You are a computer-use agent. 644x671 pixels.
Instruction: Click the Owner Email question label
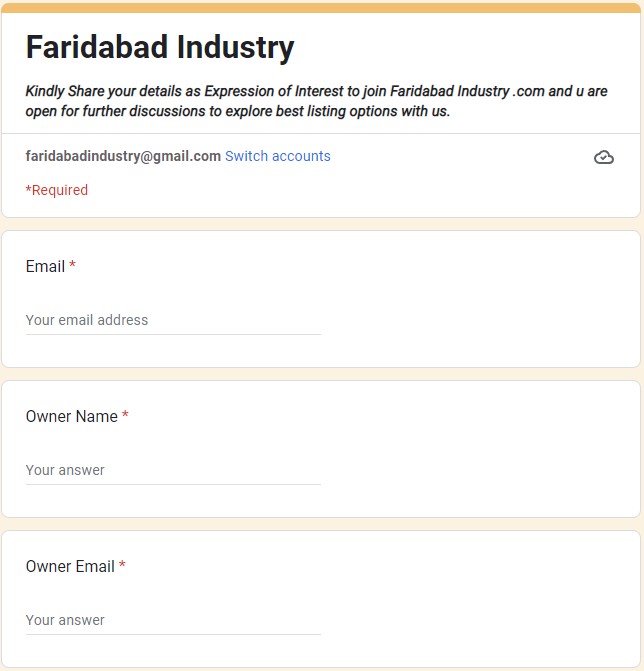(x=70, y=566)
